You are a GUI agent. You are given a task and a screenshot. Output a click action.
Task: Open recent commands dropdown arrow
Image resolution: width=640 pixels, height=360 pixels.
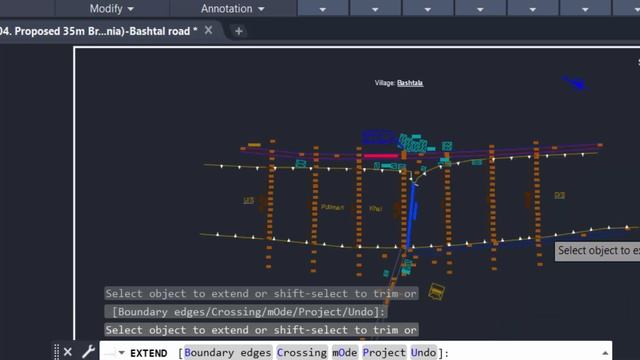click(121, 353)
